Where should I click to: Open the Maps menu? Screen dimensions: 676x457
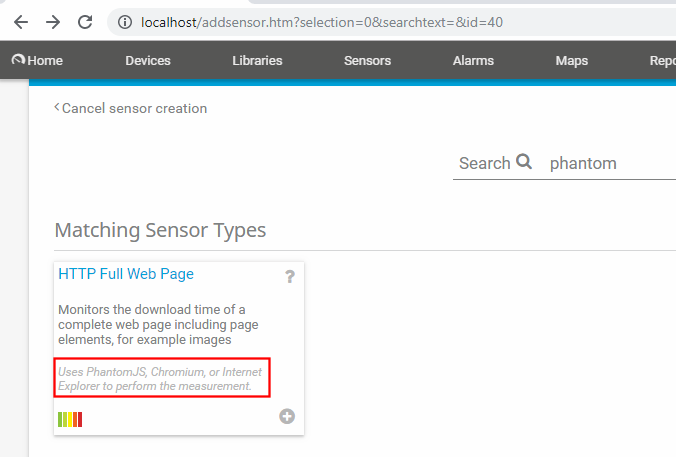571,61
